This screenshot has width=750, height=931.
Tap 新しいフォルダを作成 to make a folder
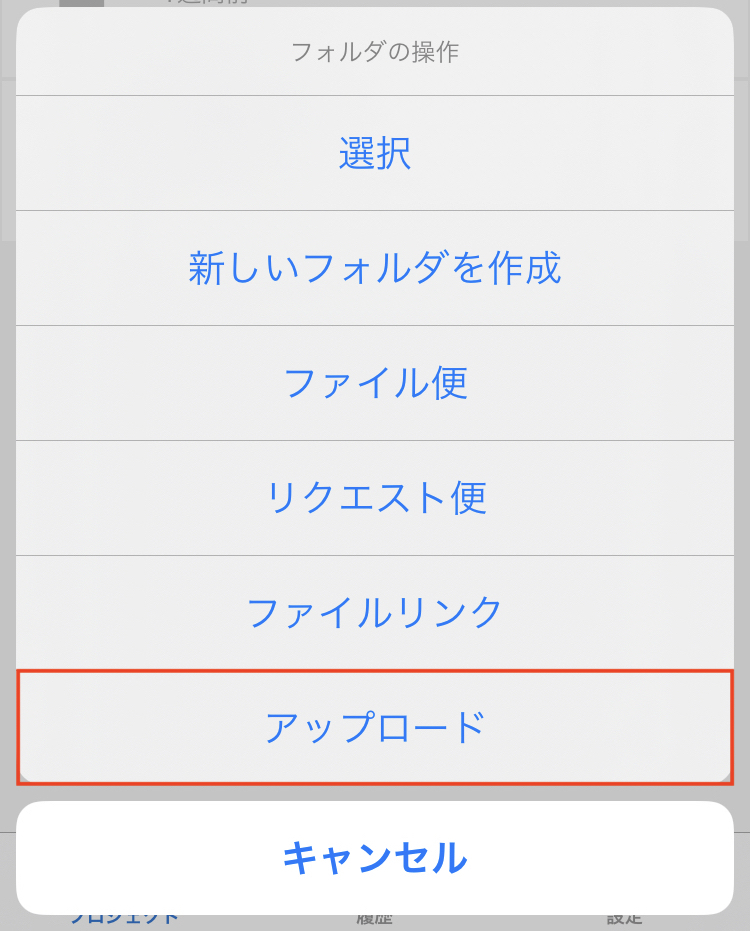click(x=375, y=268)
